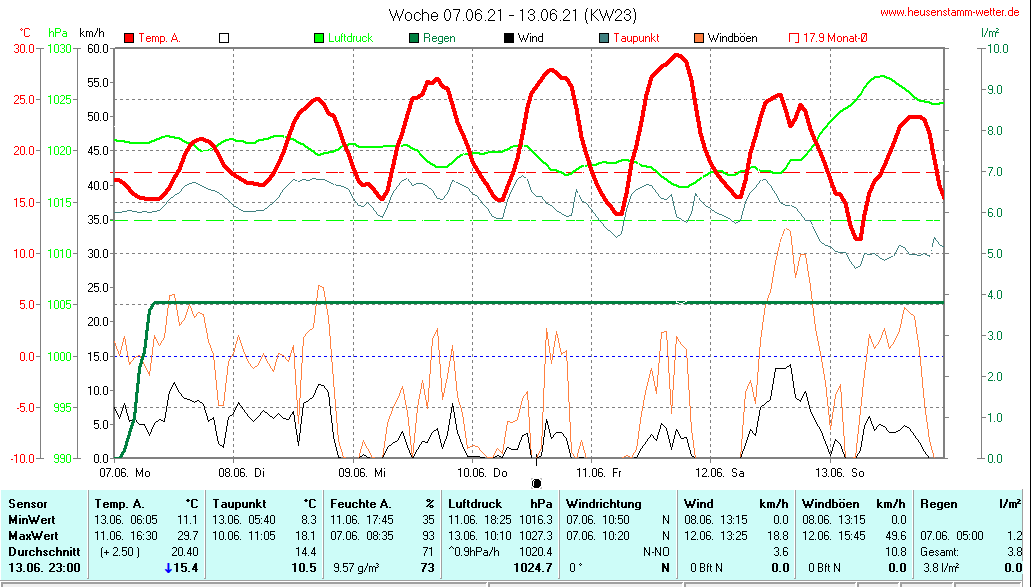This screenshot has width=1034, height=587.
Task: Click the current temperature value 15.4
Action: [185, 568]
